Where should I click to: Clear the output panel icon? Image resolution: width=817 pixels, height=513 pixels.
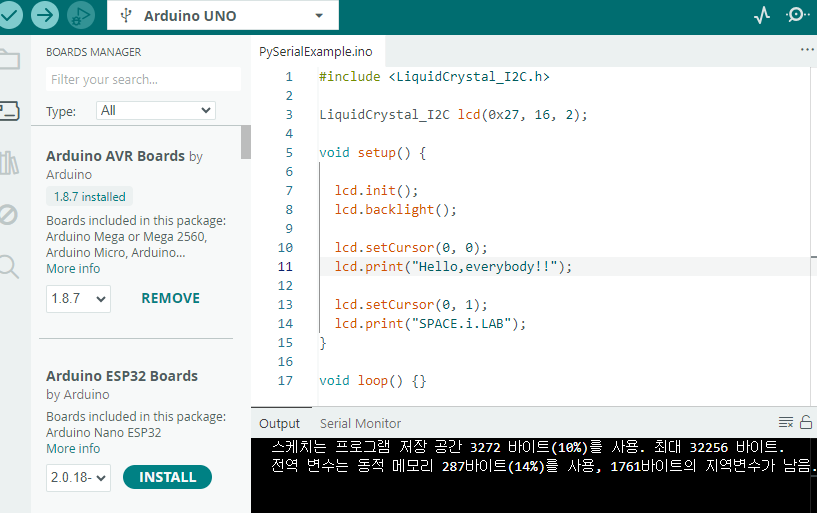tap(786, 422)
